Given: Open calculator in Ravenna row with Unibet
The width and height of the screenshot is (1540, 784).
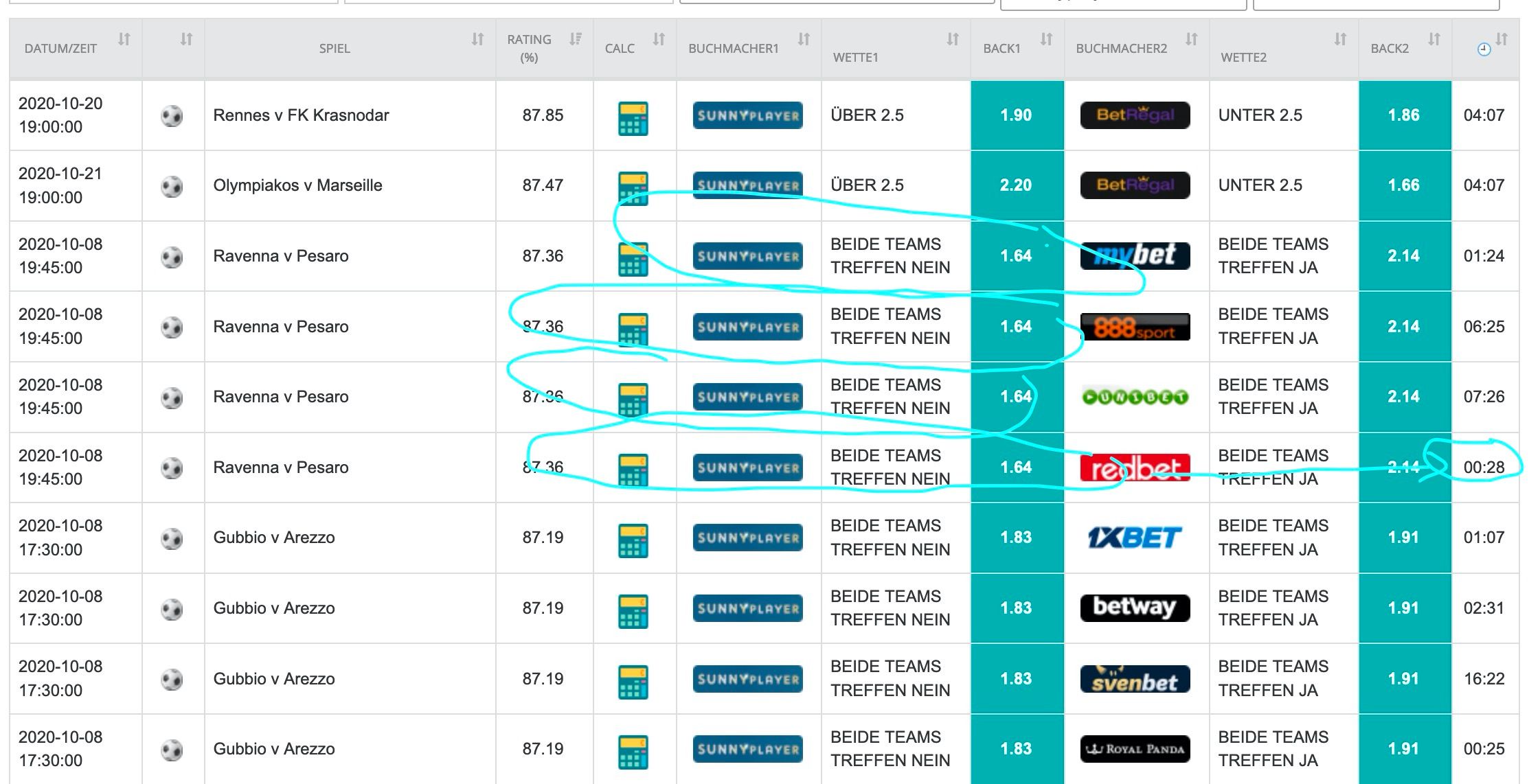Looking at the screenshot, I should [633, 400].
